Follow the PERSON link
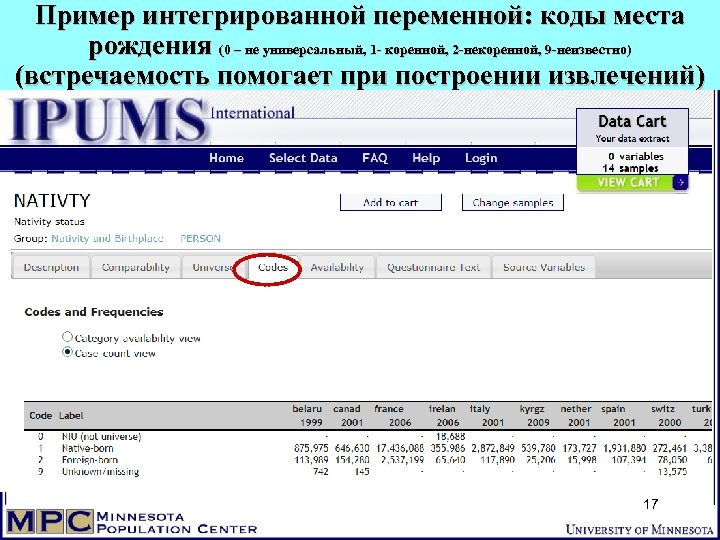The height and width of the screenshot is (540, 720). 200,238
